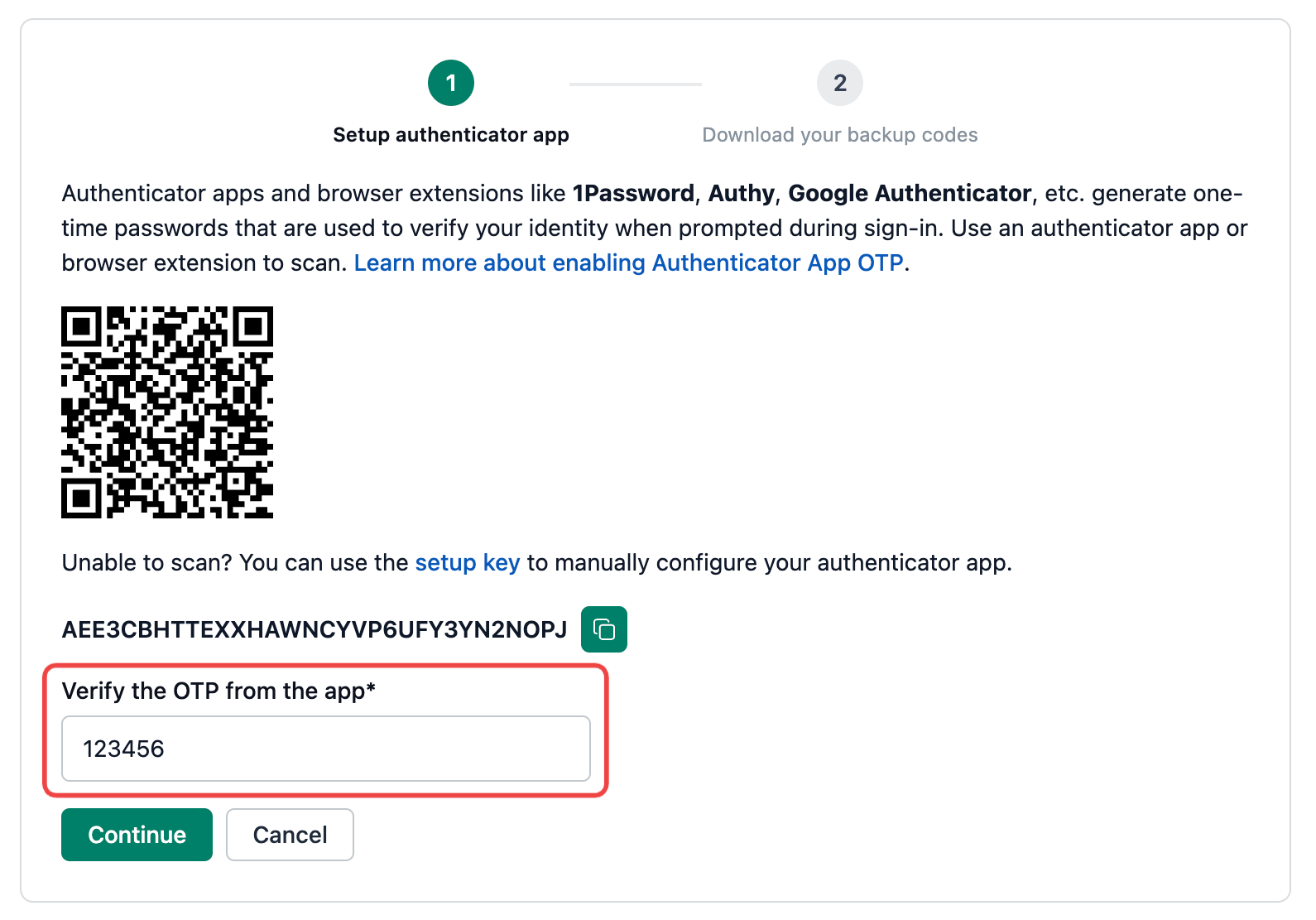Select the "Download your backup codes" step label
Viewport: 1316px width, 920px height.
coord(839,135)
